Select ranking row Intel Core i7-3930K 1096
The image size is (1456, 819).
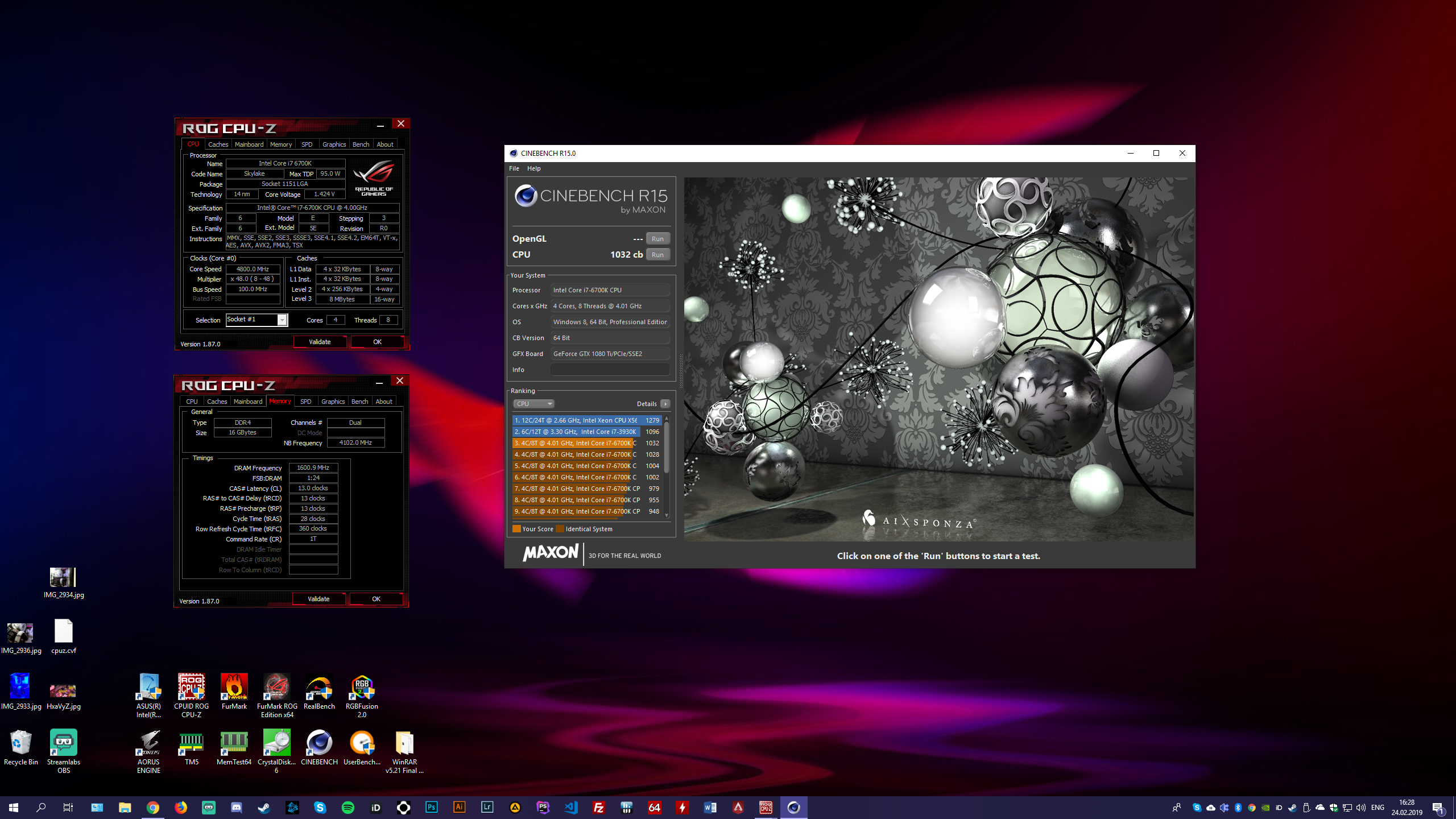(x=587, y=432)
